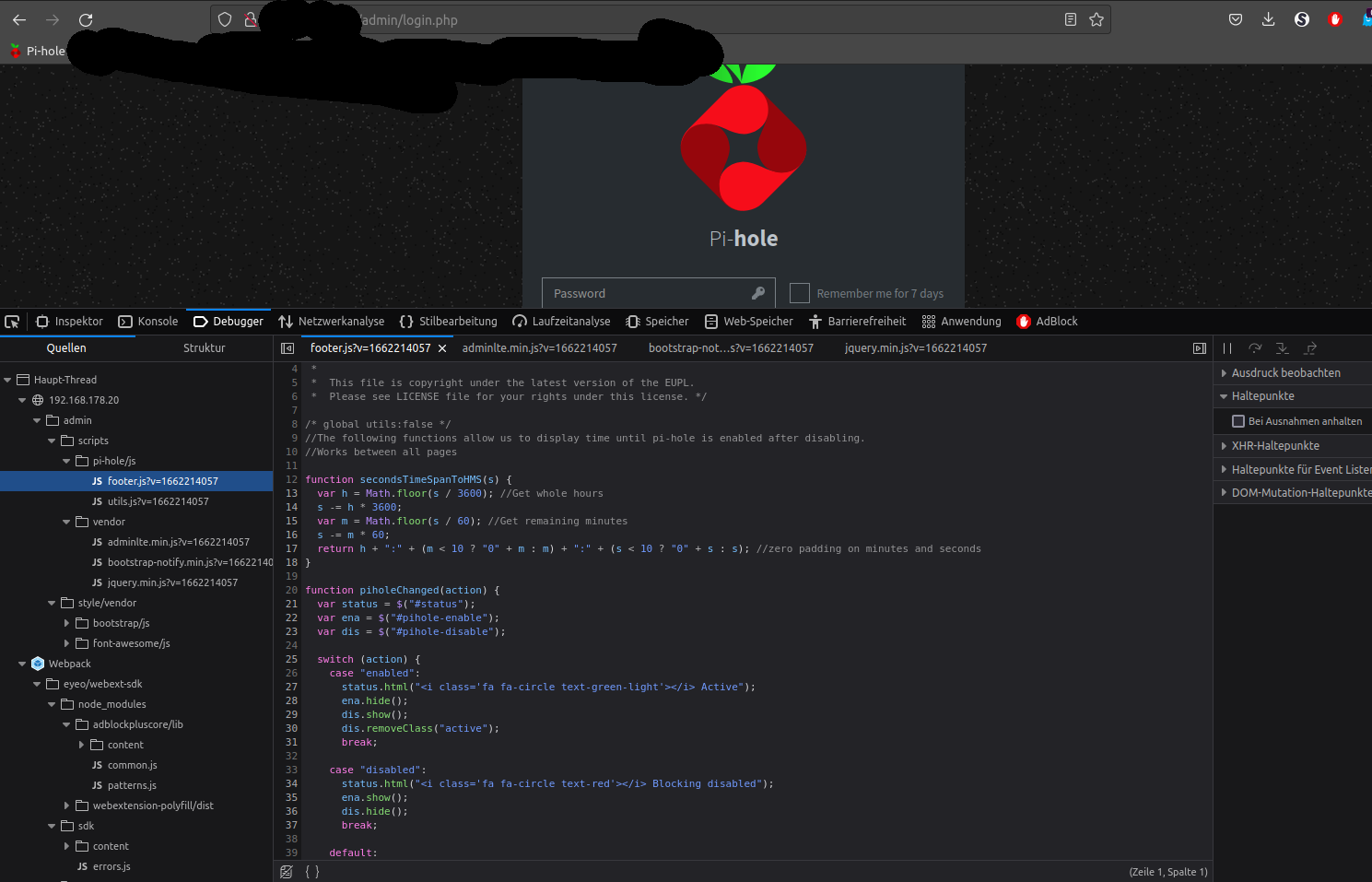Click the Firefox downloads icon
1372x882 pixels.
pos(1268,18)
